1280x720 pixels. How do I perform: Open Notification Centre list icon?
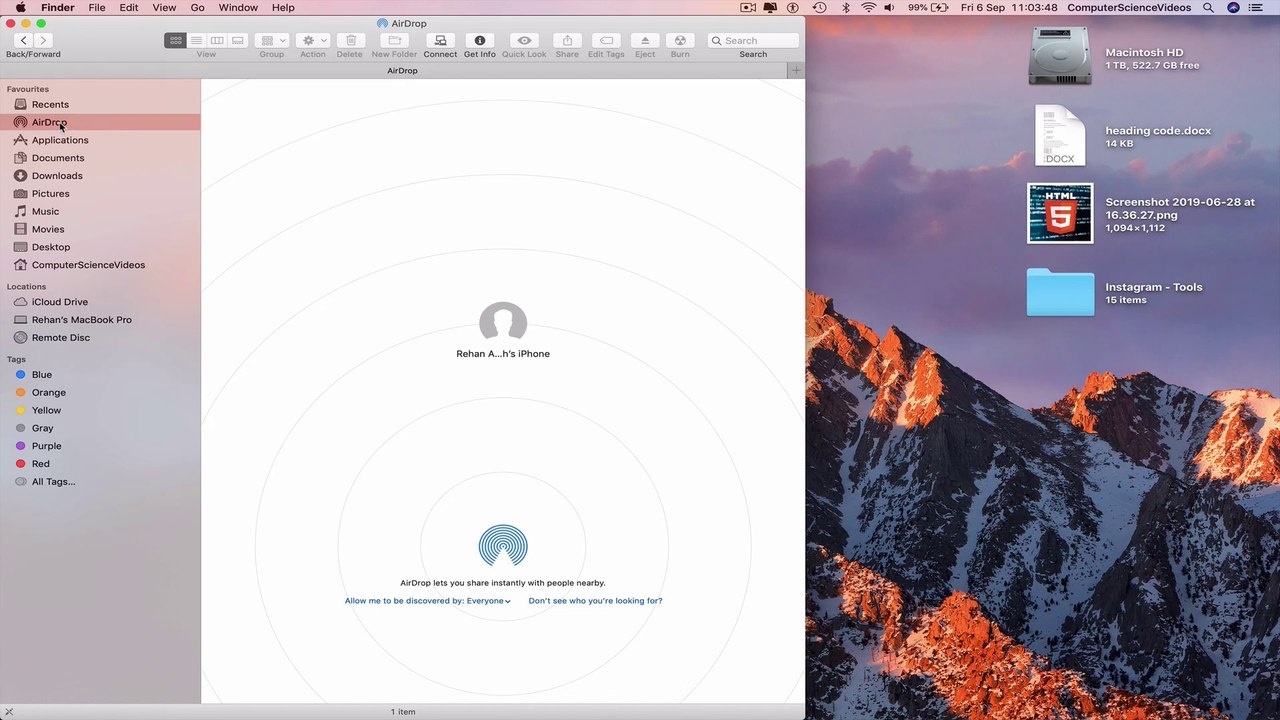(1256, 7)
